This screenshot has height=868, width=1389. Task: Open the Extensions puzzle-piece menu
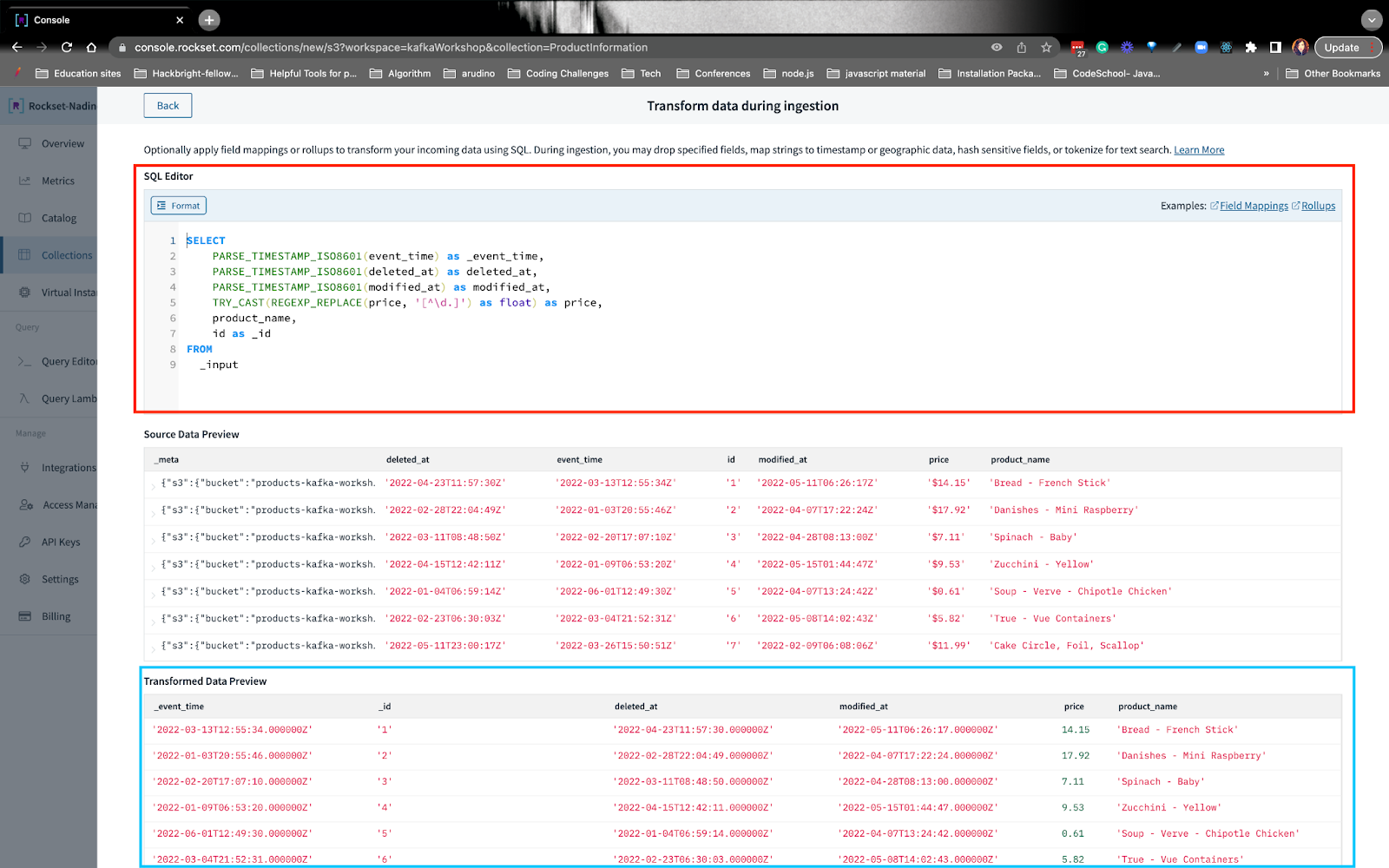pos(1251,47)
